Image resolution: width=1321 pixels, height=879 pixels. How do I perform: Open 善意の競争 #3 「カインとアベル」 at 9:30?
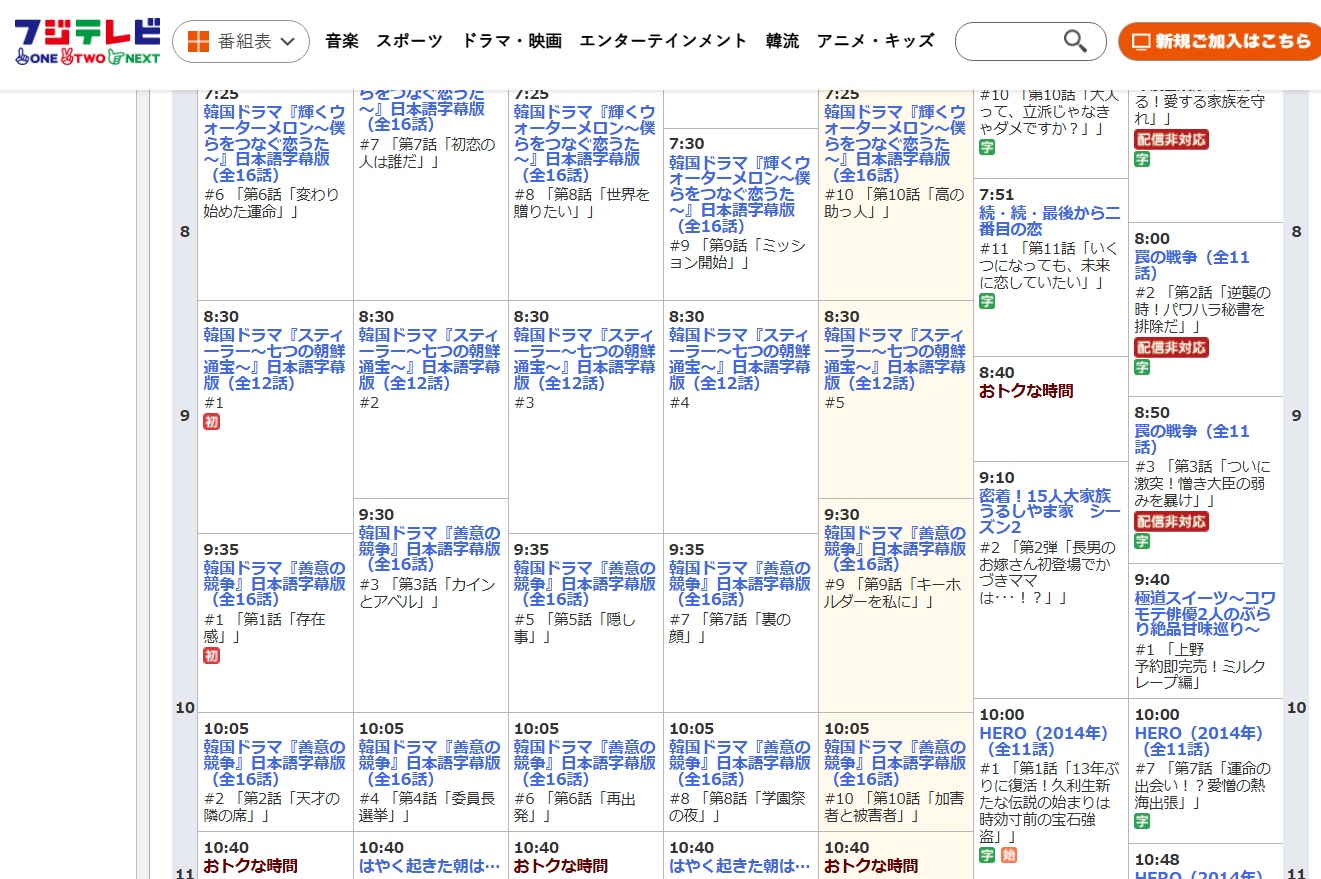click(x=429, y=548)
